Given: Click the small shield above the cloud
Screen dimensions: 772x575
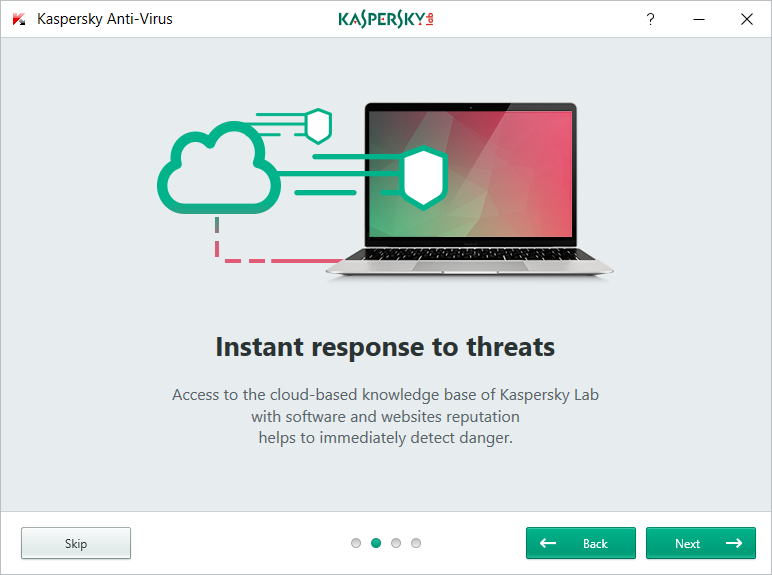Looking at the screenshot, I should [x=319, y=126].
